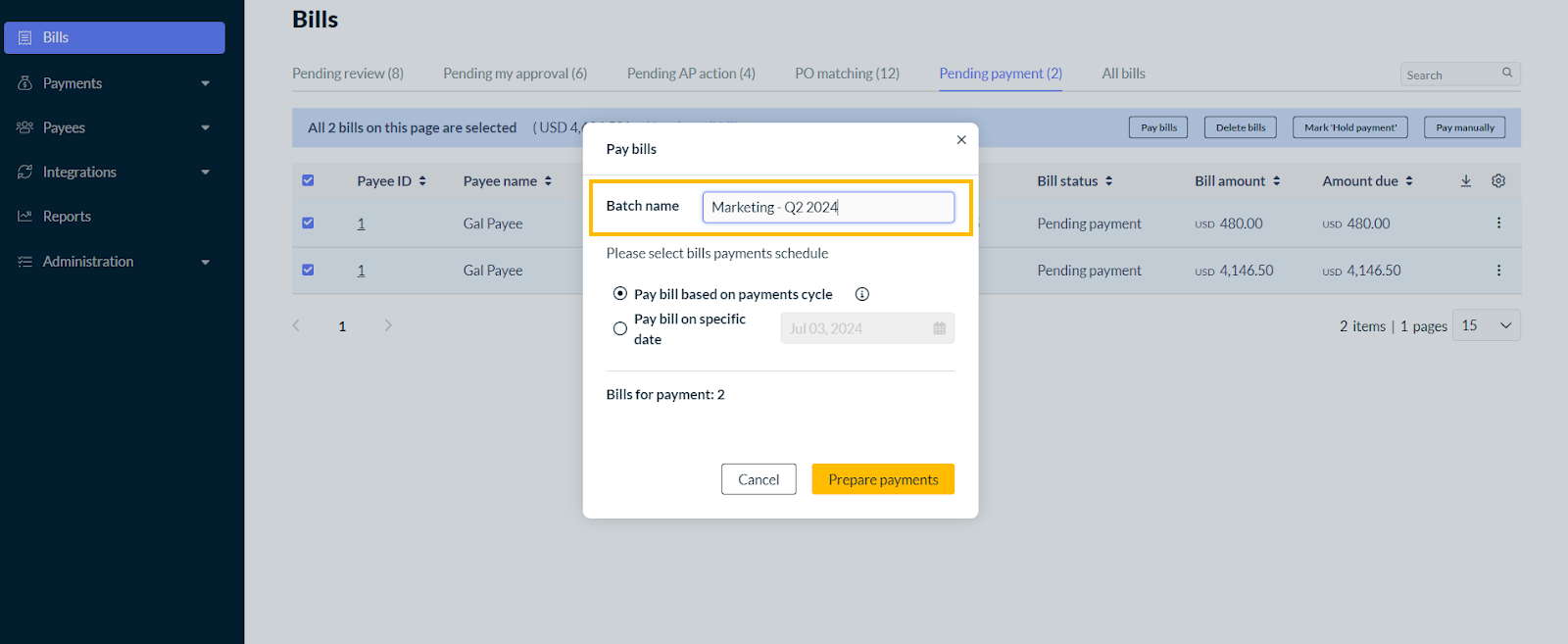Click info icon beside payments cycle option
1568x644 pixels.
click(x=862, y=294)
